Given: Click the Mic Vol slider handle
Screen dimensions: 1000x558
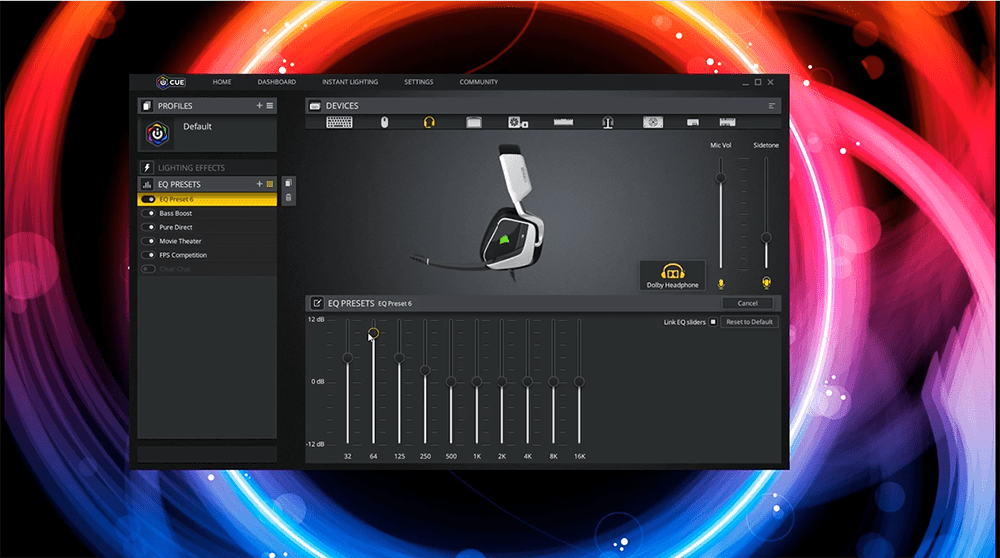Looking at the screenshot, I should (721, 178).
